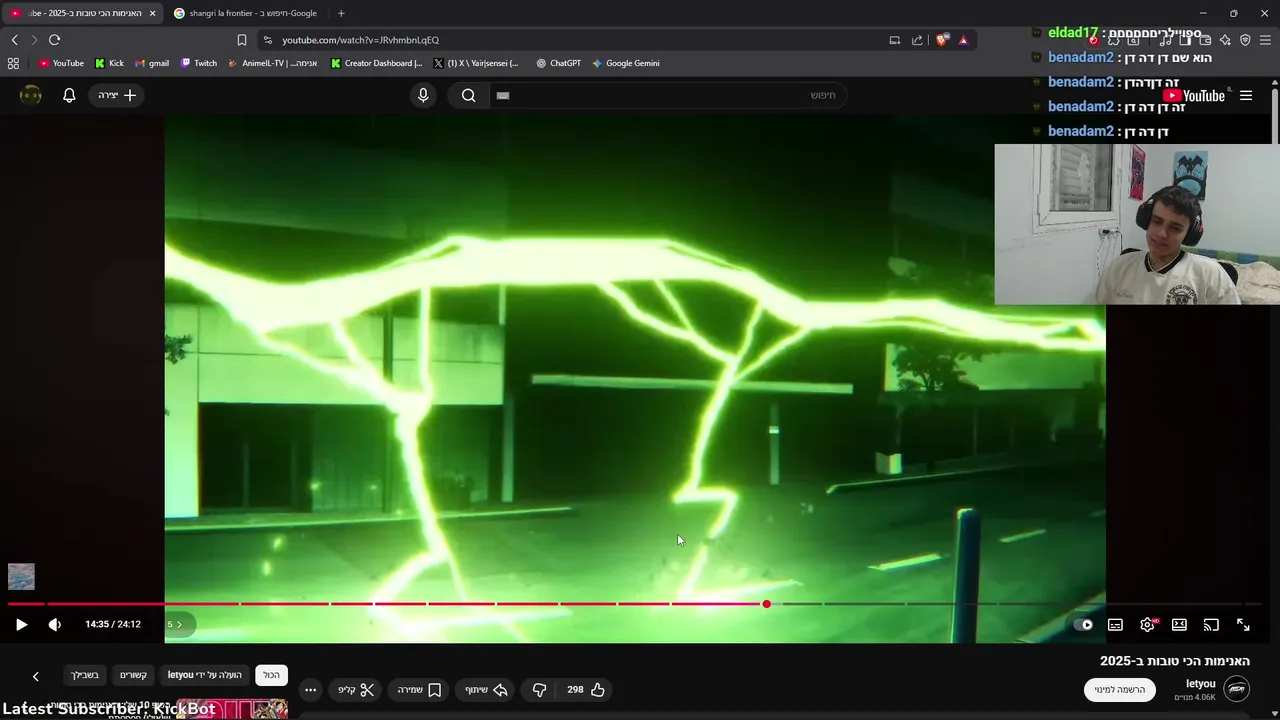Screen dimensions: 1280x720
Task: Open suggested video thumbnail at bottom
Action: [x=231, y=709]
